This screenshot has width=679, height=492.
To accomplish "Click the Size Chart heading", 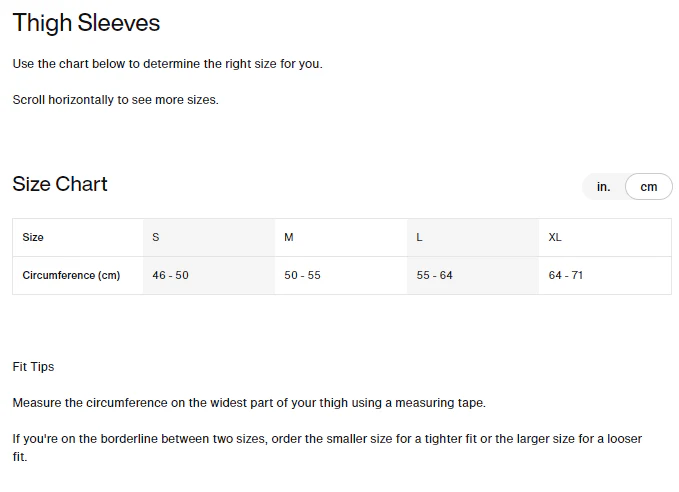I will (x=60, y=184).
